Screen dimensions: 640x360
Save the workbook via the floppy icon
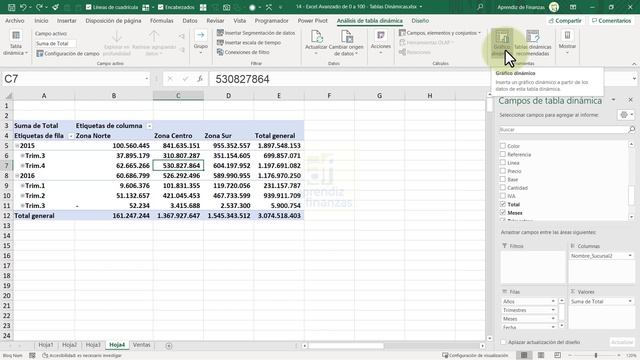click(11, 7)
